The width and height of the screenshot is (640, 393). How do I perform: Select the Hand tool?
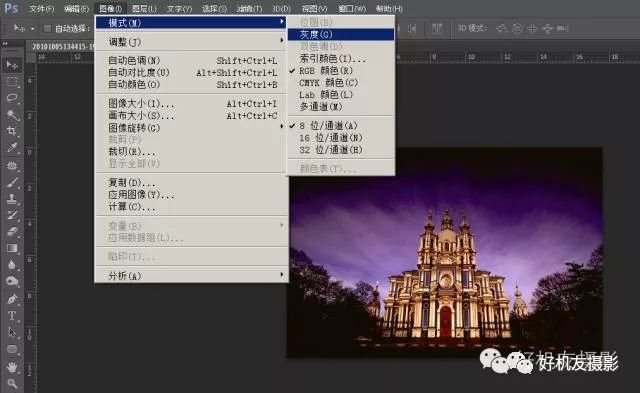point(12,367)
